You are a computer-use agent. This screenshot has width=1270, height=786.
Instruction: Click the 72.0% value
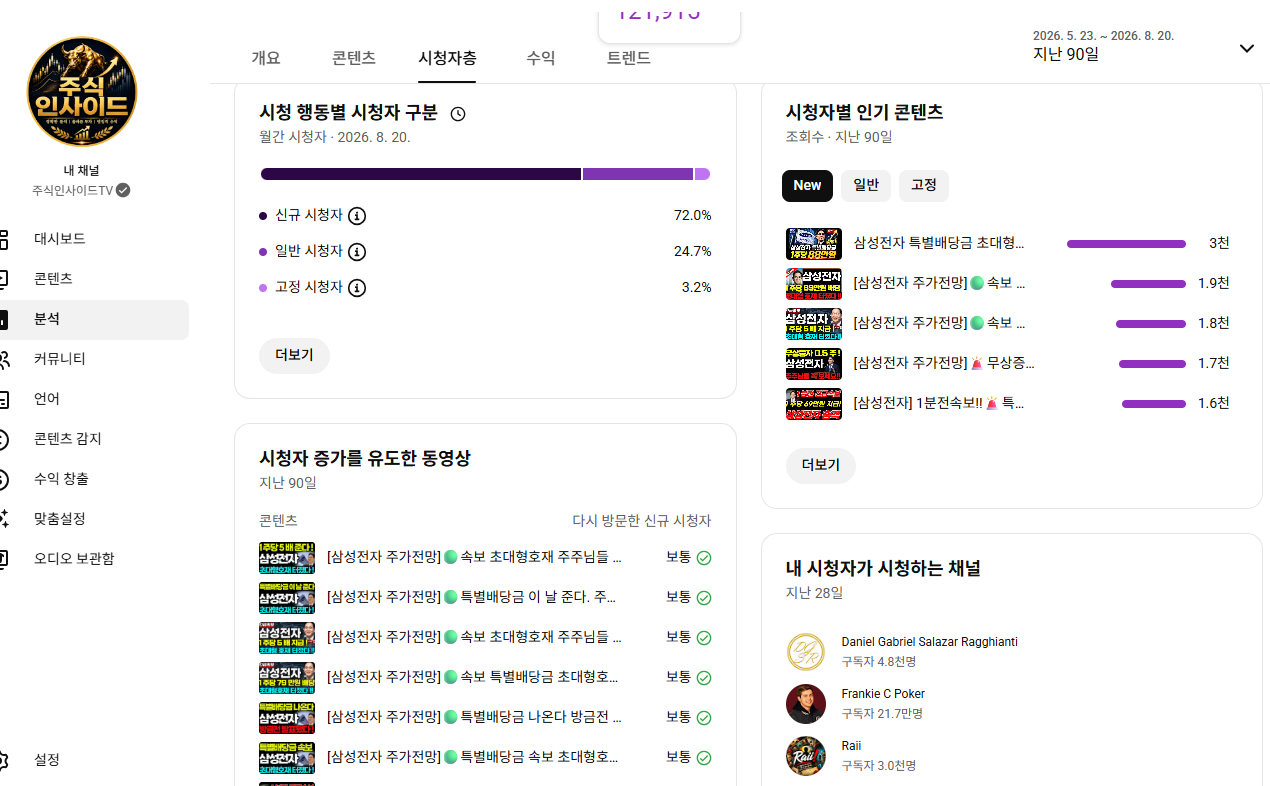692,215
